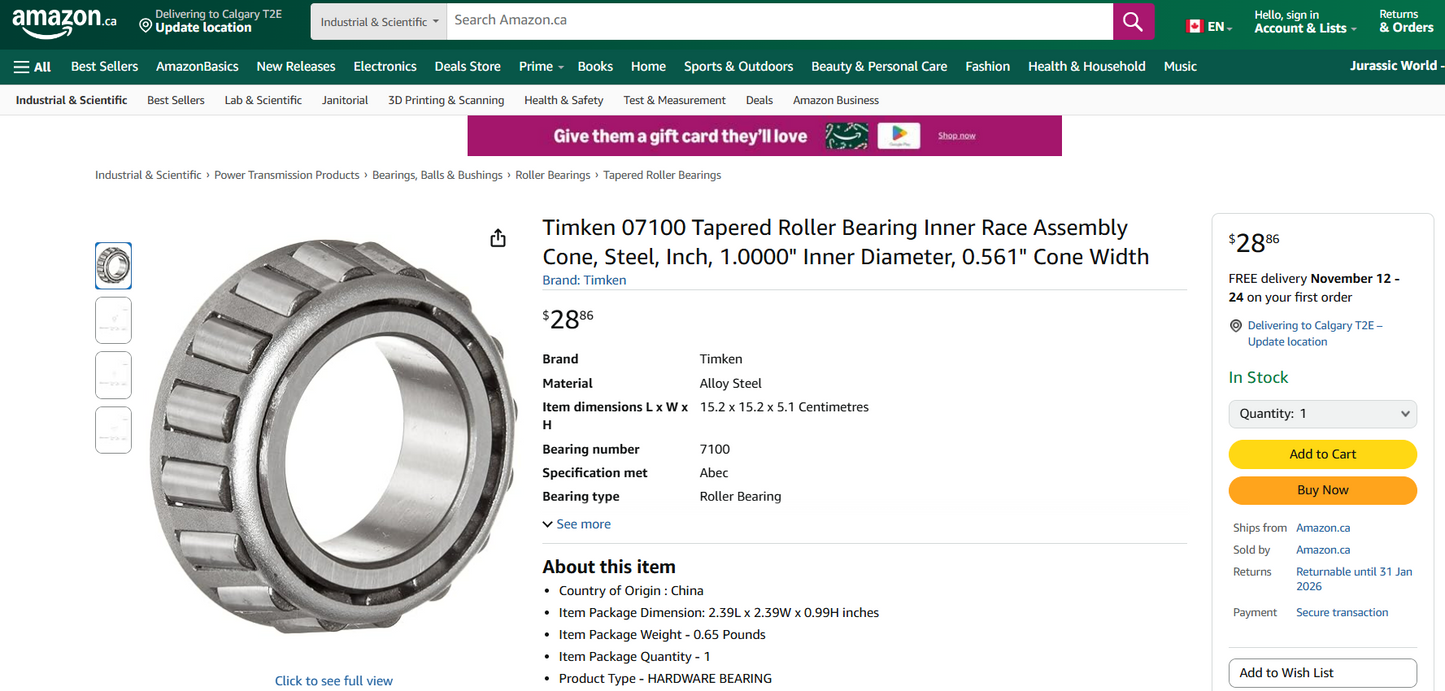Click the share icon beside the product title

tap(497, 238)
